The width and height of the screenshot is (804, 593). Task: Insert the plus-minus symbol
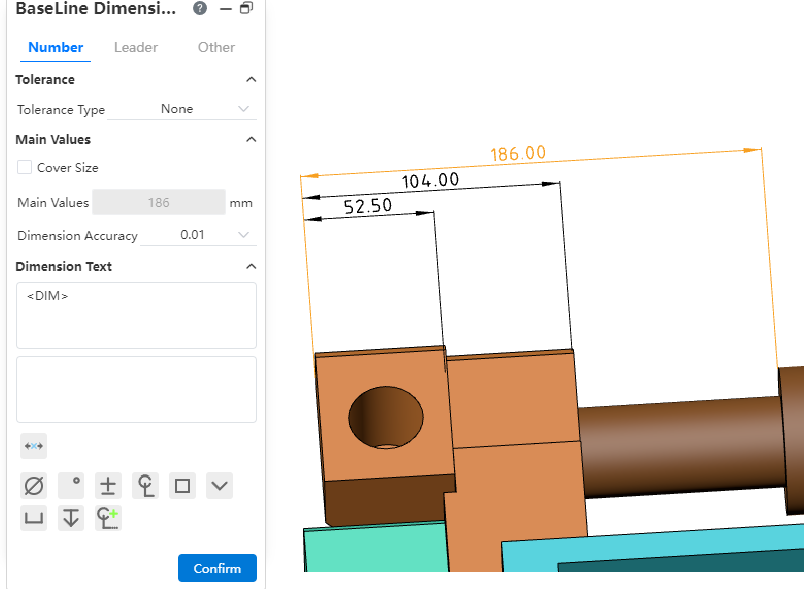click(108, 485)
